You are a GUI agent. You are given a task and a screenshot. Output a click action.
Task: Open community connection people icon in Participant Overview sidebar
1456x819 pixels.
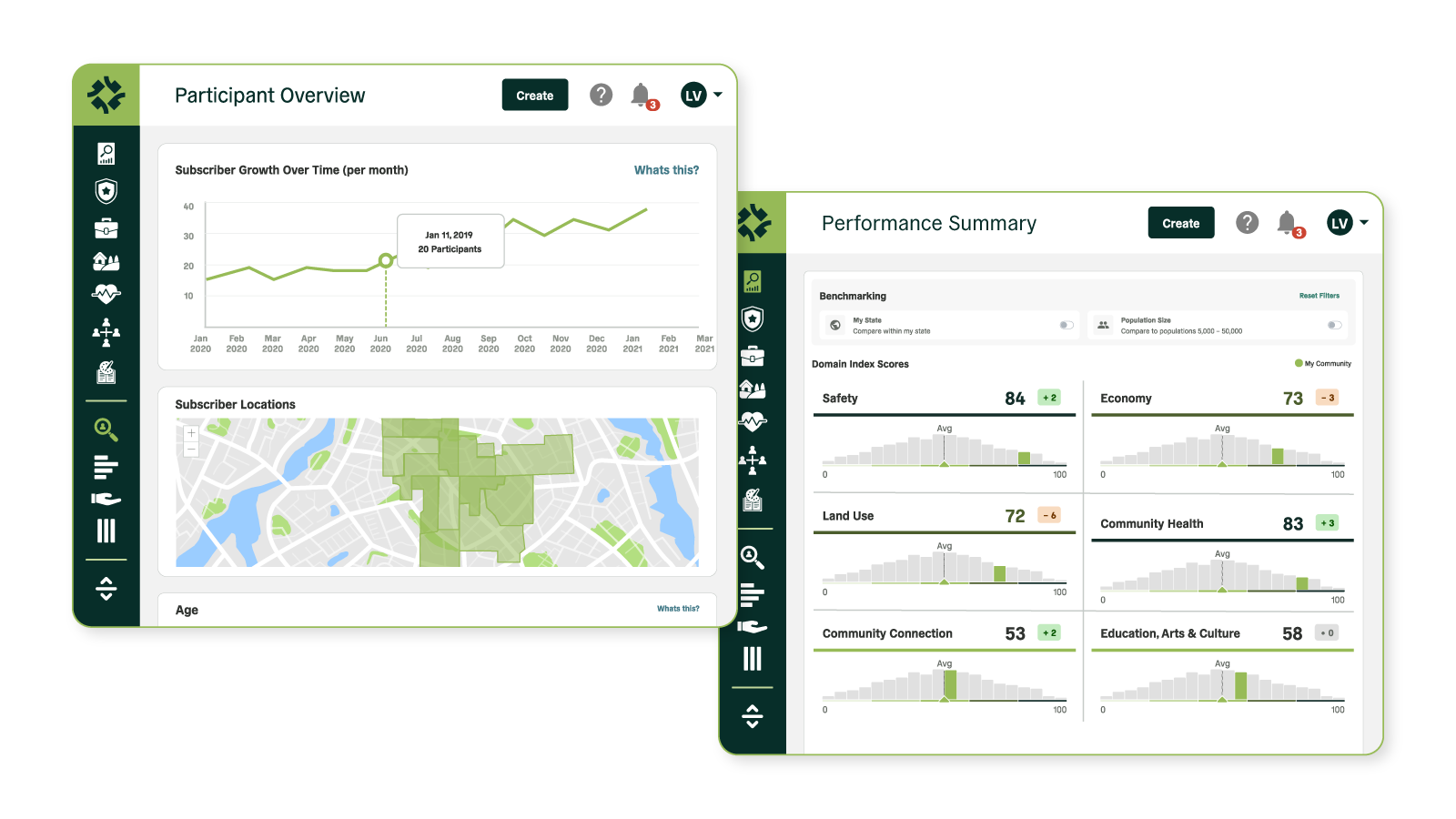[x=106, y=332]
